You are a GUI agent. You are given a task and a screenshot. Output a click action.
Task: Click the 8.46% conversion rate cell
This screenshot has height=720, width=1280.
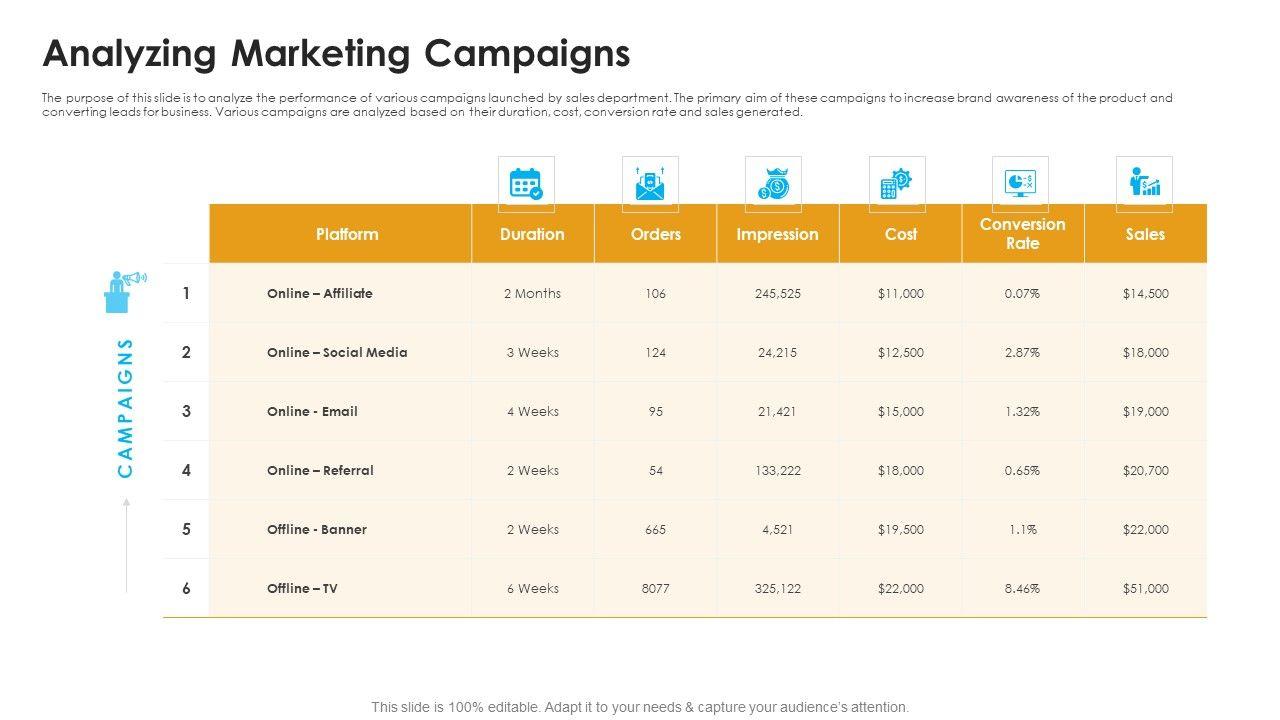click(x=1022, y=589)
